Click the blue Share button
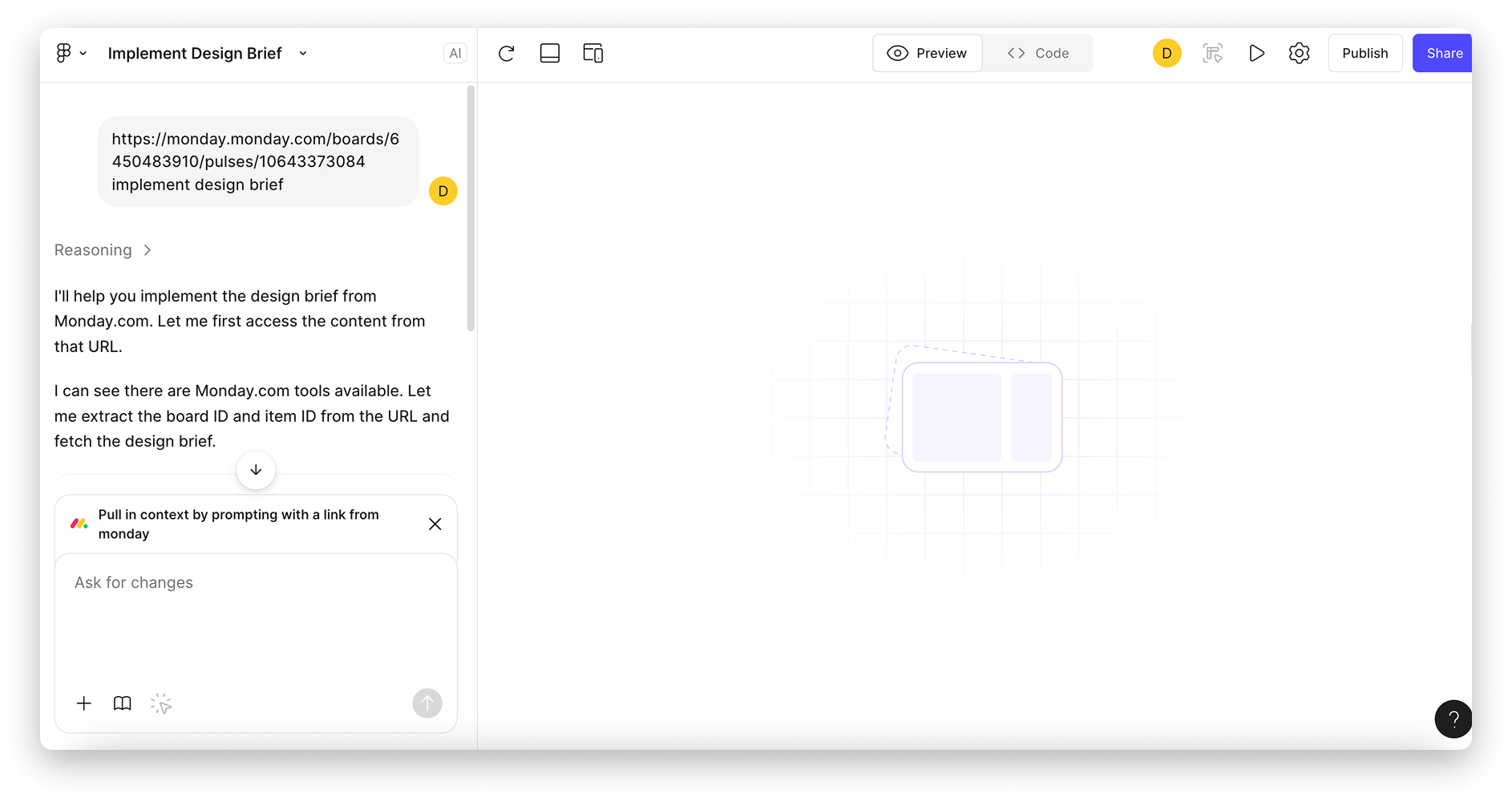Viewport: 1512px width, 802px height. tap(1442, 53)
